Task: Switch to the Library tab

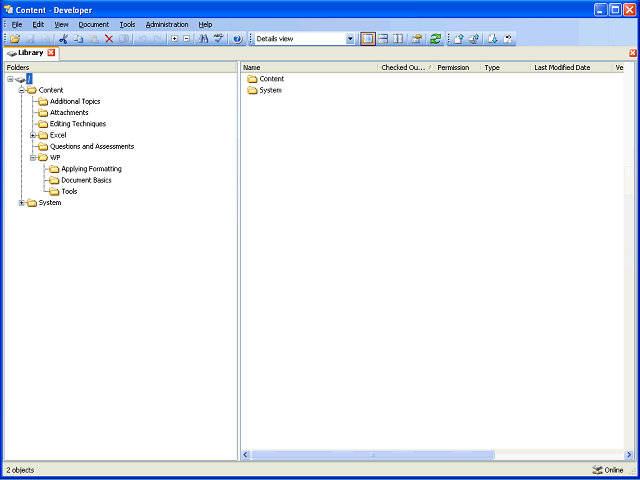Action: [x=31, y=53]
